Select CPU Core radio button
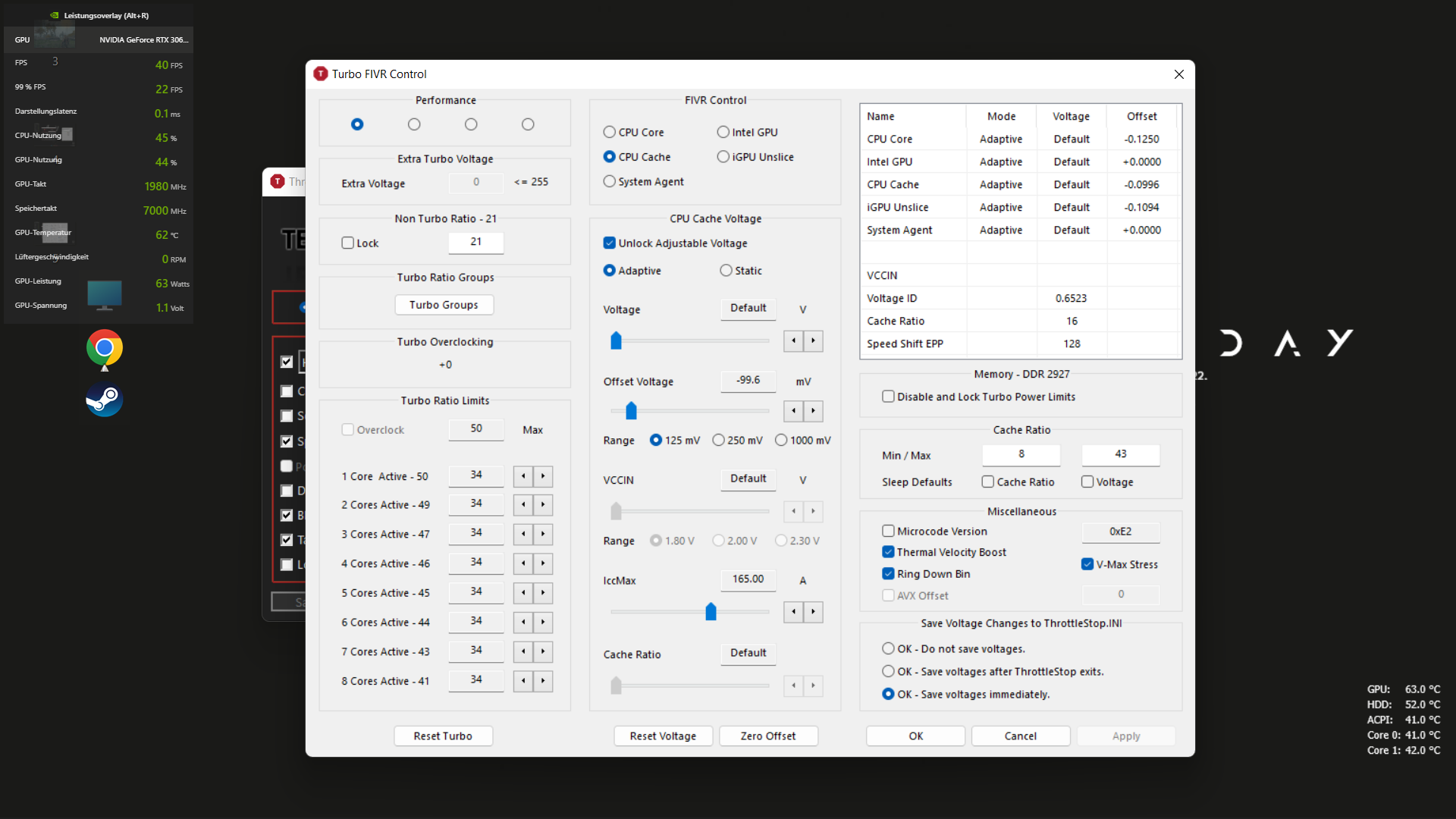 (x=610, y=132)
